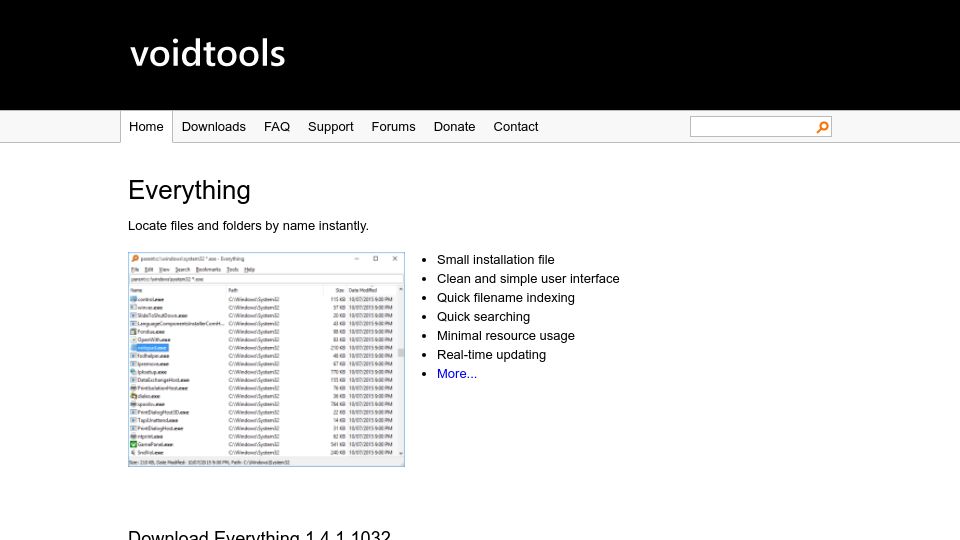Screen dimensions: 960x540
Task: Open the Contact page
Action: pos(516,127)
